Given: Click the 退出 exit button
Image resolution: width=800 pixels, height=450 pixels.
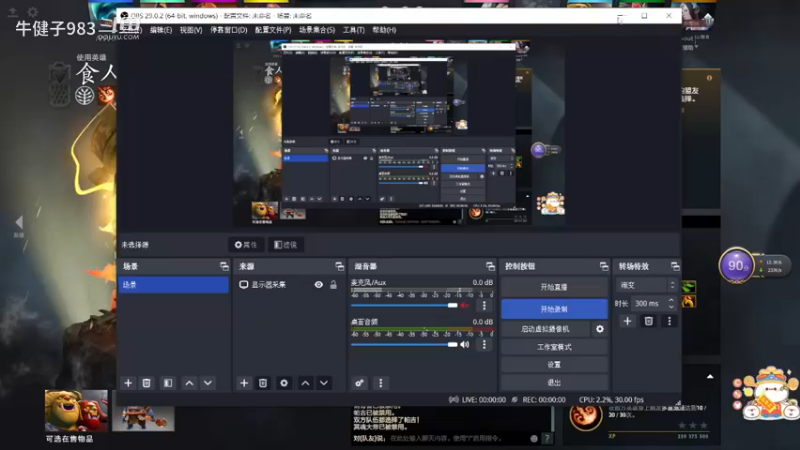Looking at the screenshot, I should coord(554,383).
